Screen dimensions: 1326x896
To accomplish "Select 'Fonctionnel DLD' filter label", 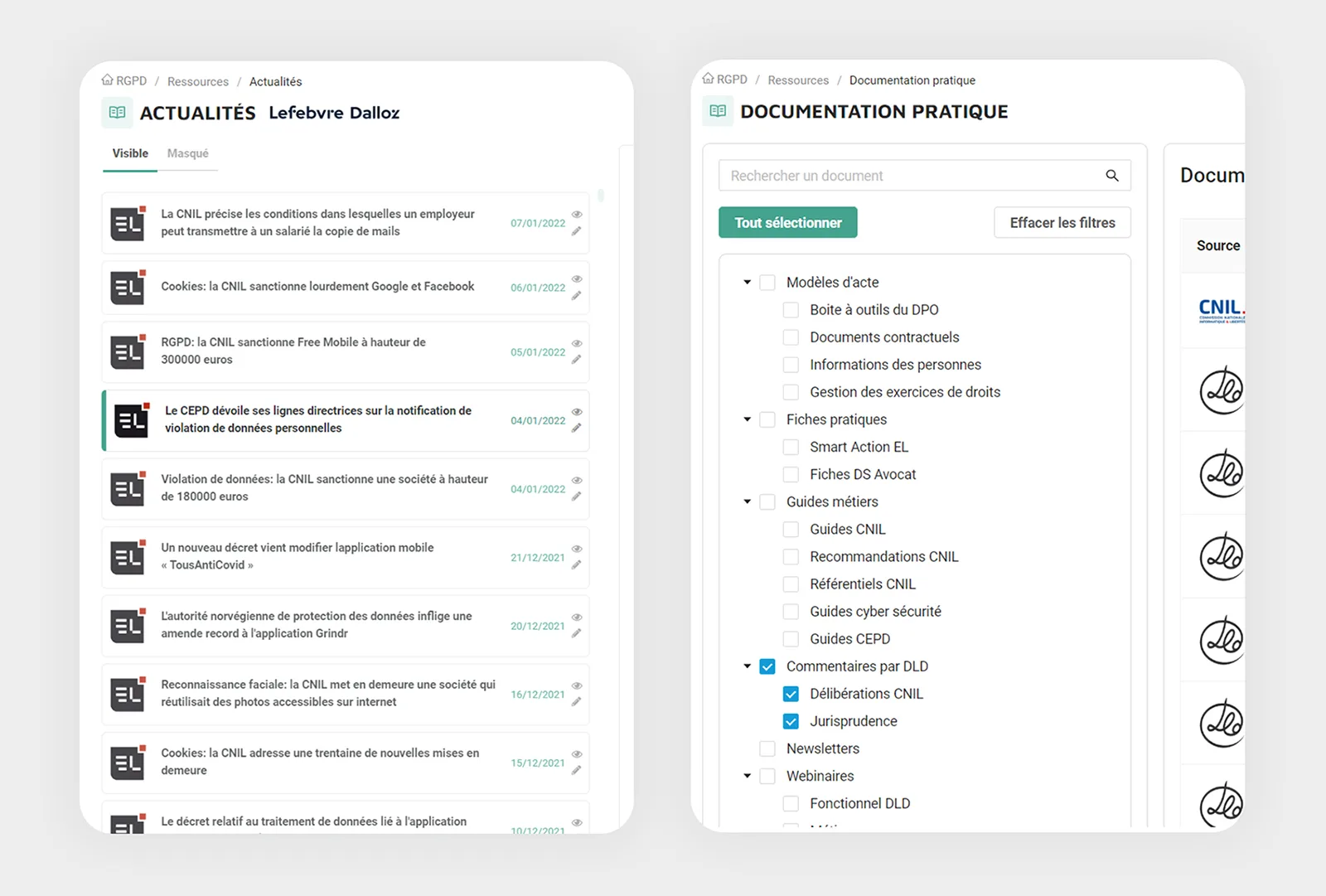I will click(x=859, y=803).
